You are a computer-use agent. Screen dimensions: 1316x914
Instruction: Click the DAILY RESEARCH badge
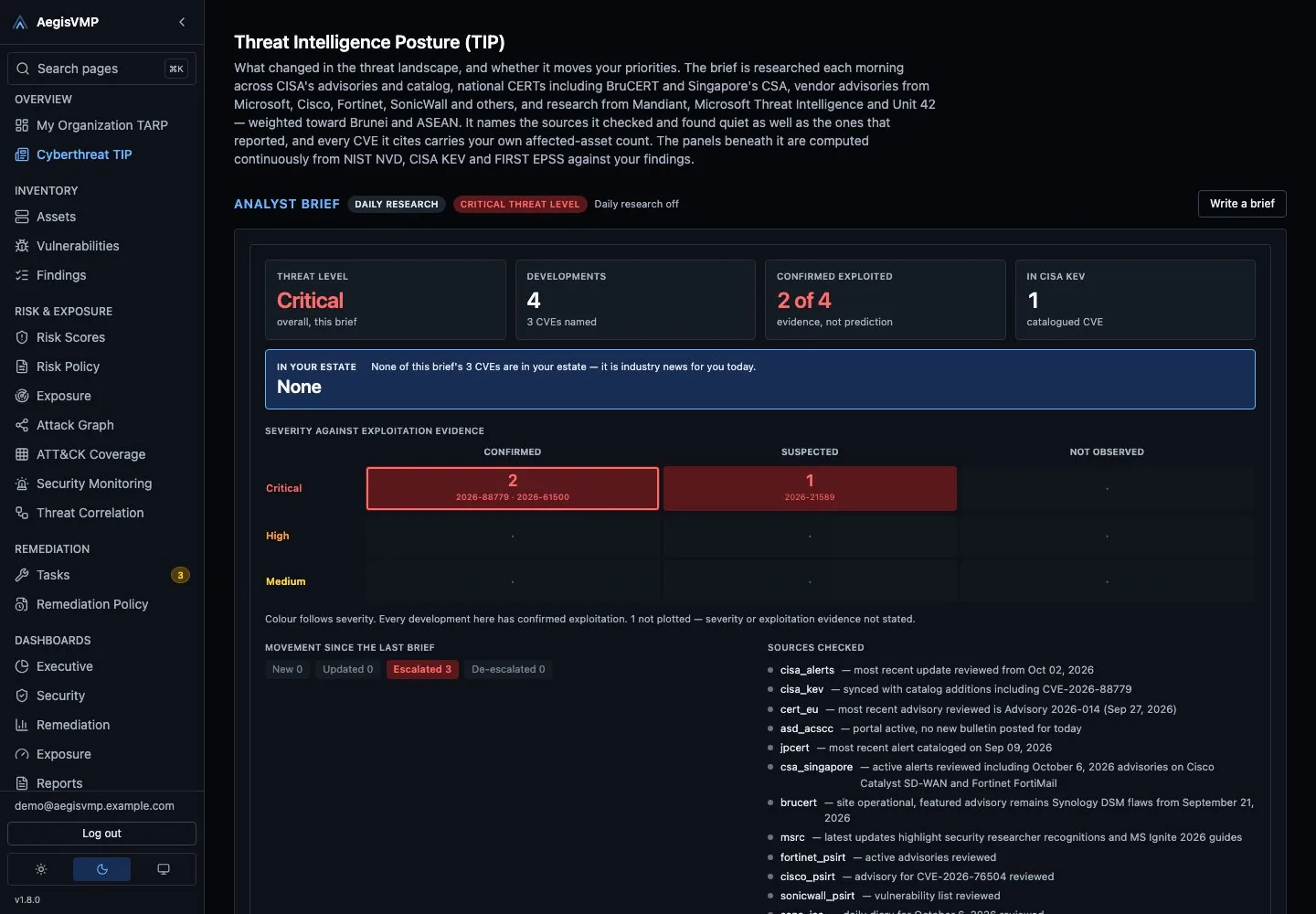pyautogui.click(x=397, y=204)
